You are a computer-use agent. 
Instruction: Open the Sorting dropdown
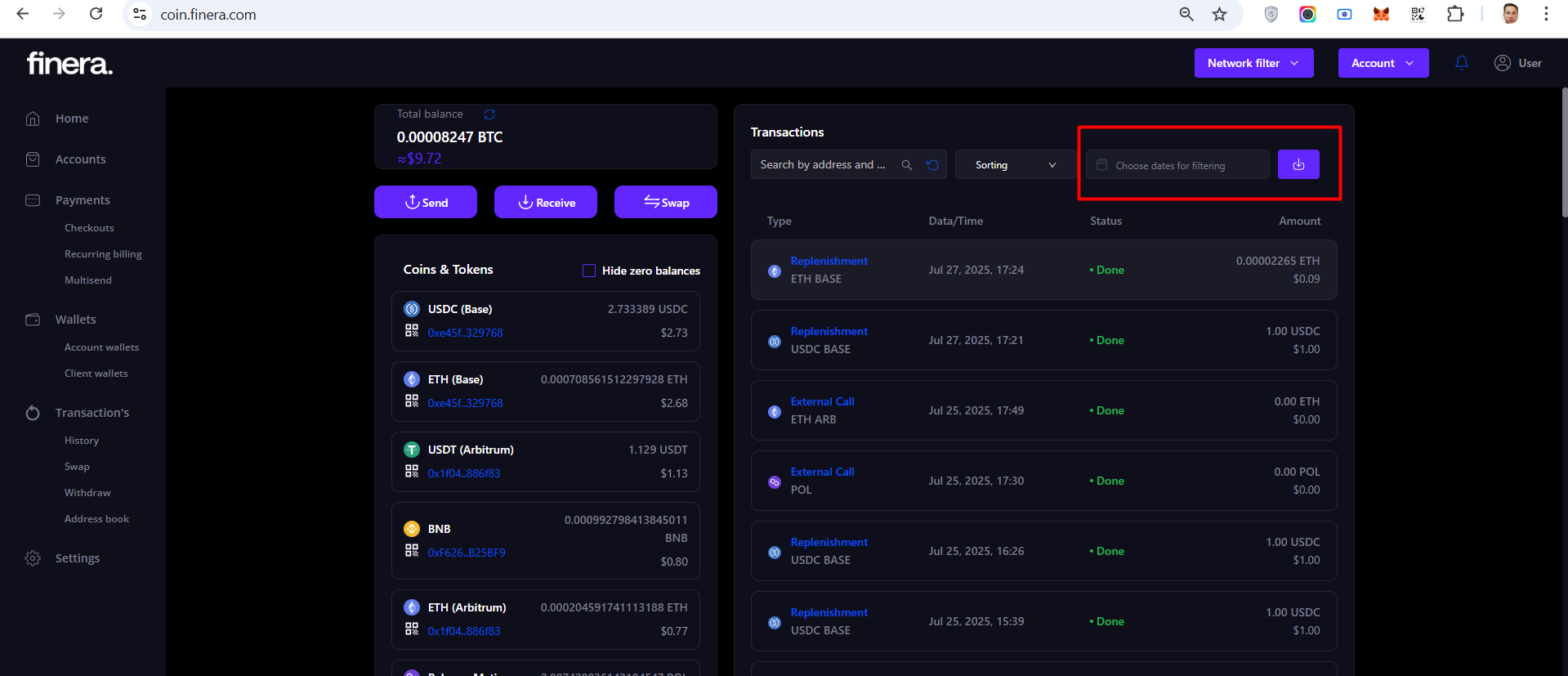pyautogui.click(x=1015, y=165)
